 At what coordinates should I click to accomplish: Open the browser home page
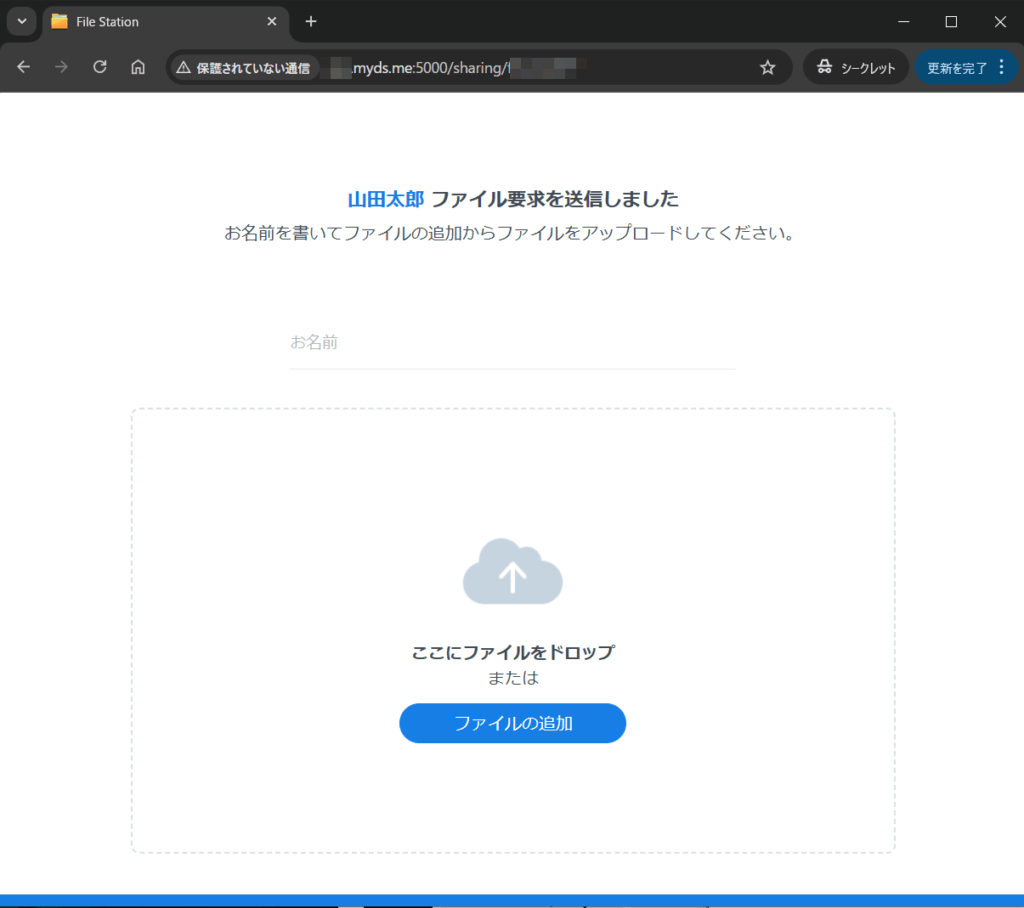point(138,67)
